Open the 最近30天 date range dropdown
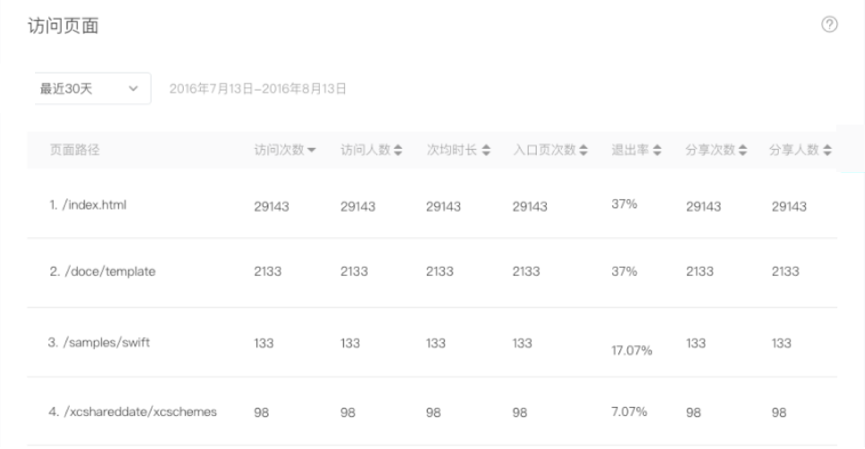 93,88
